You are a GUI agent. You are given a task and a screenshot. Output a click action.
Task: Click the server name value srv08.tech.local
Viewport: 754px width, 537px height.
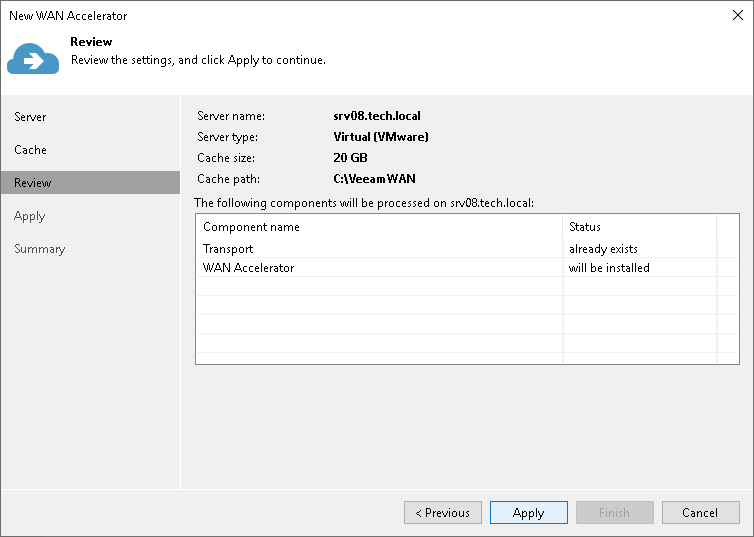click(377, 116)
